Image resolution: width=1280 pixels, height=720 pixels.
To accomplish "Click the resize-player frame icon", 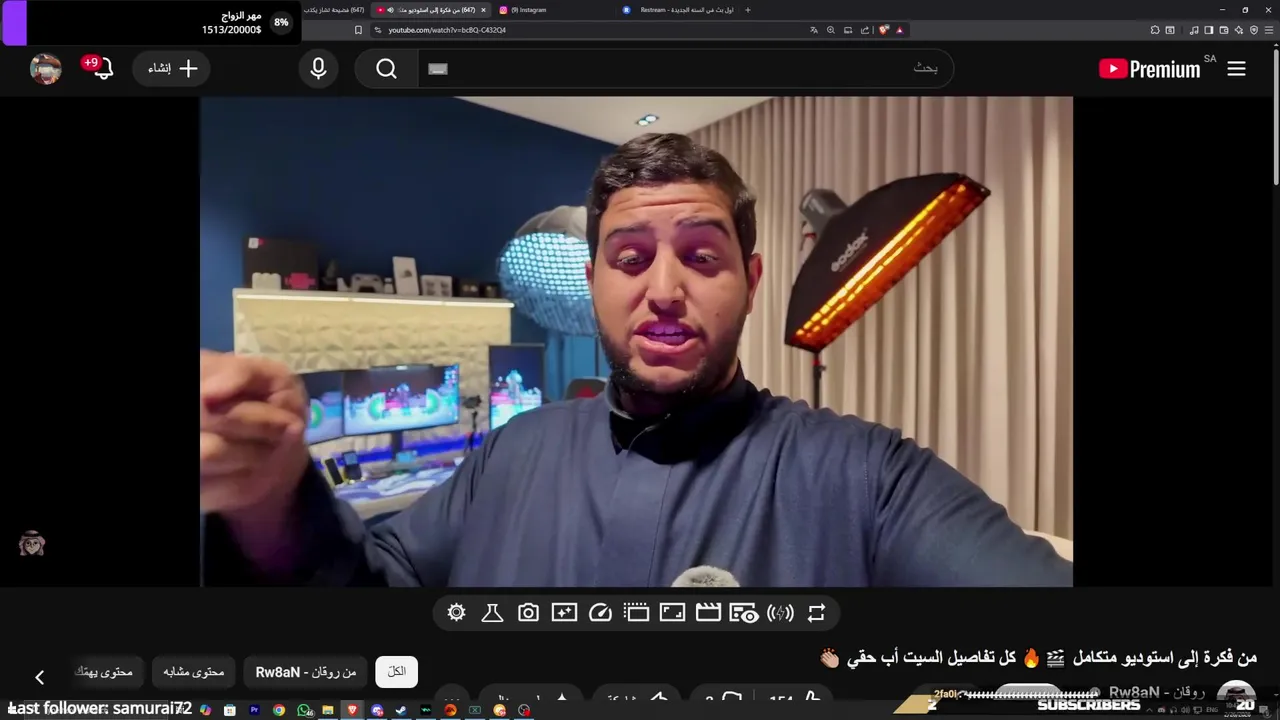I will click(672, 613).
